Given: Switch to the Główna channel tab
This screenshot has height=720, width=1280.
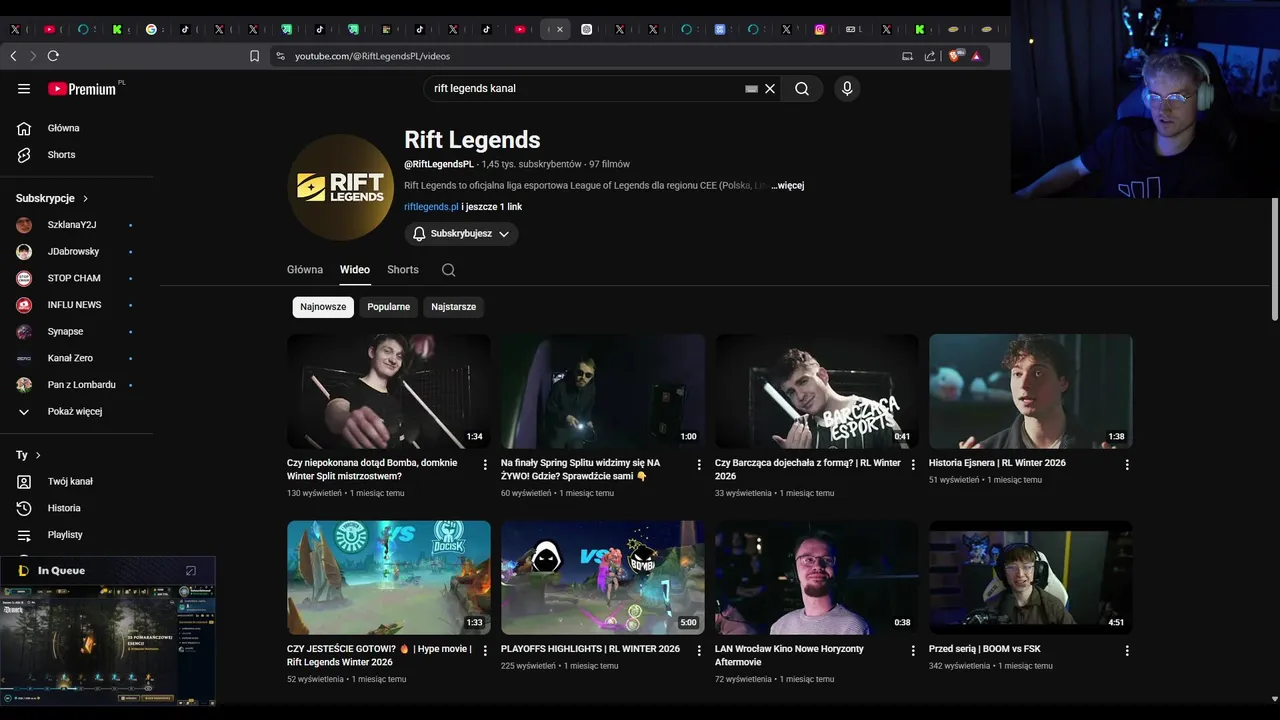Looking at the screenshot, I should coord(305,270).
